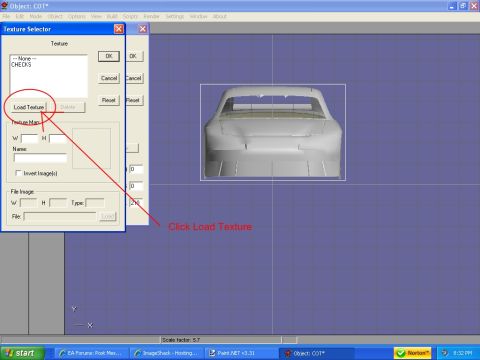Click the Texture Map W field
The width and height of the screenshot is (480, 360).
pyautogui.click(x=30, y=138)
